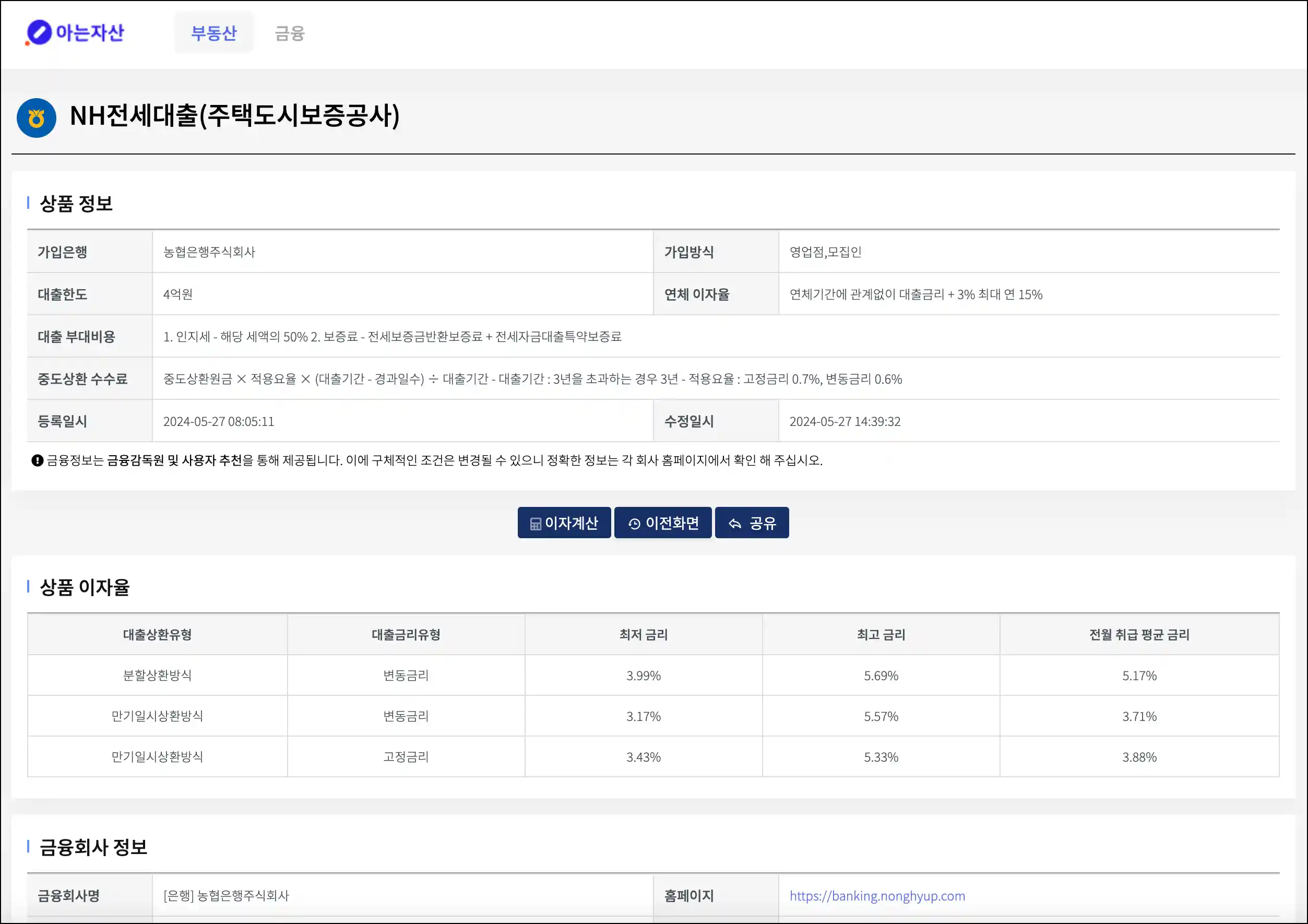Click the NH bank emblem icon
Viewport: 1308px width, 924px height.
tap(37, 118)
